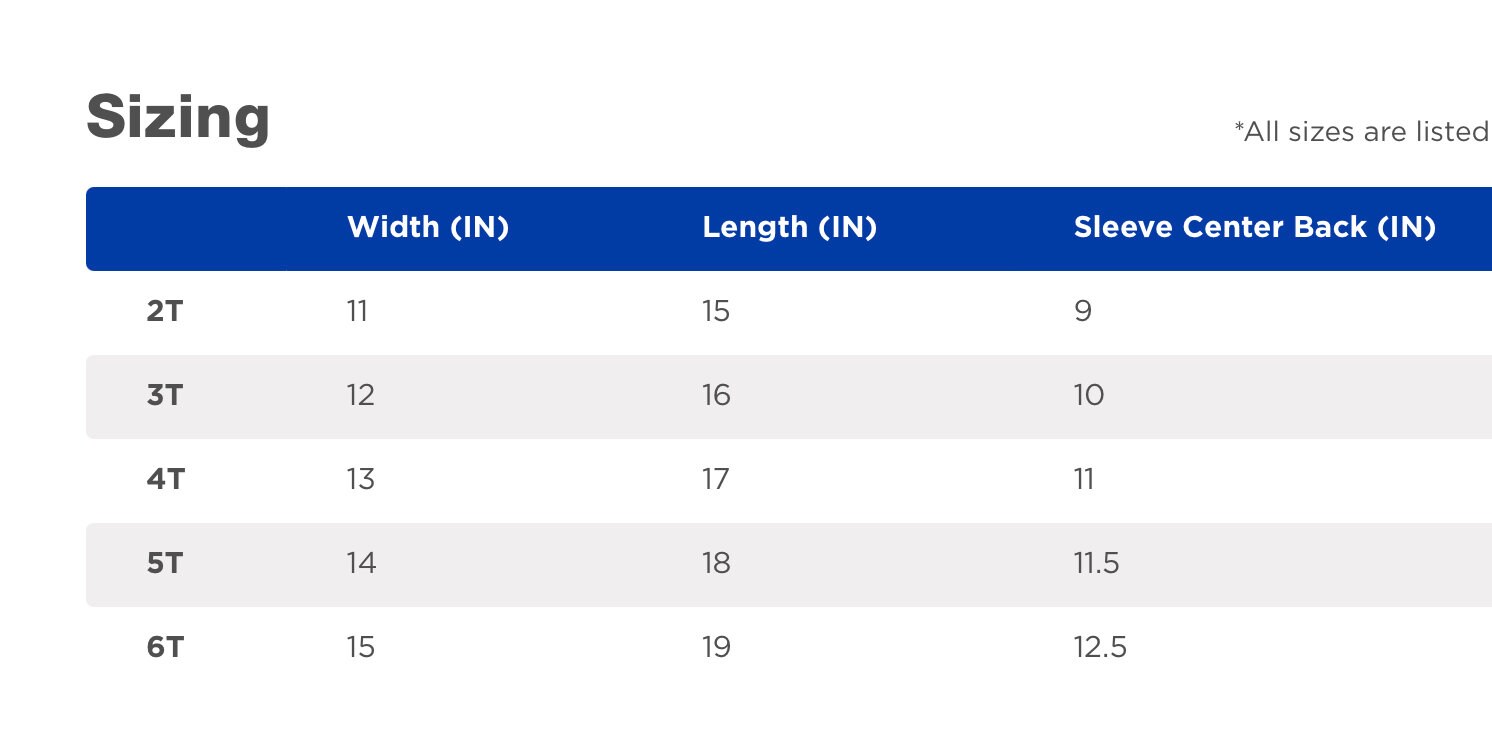Click the Sizing heading
Image resolution: width=1492 pixels, height=748 pixels.
coord(178,118)
